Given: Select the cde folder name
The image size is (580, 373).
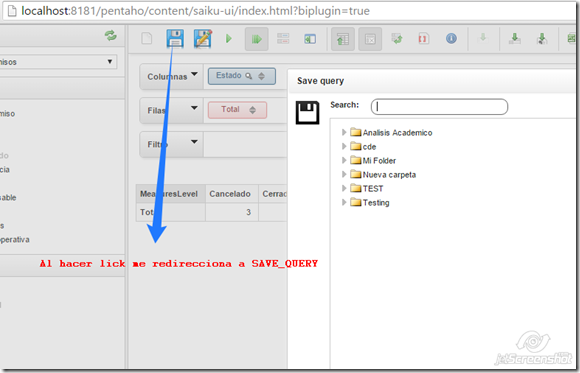Looking at the screenshot, I should [369, 147].
